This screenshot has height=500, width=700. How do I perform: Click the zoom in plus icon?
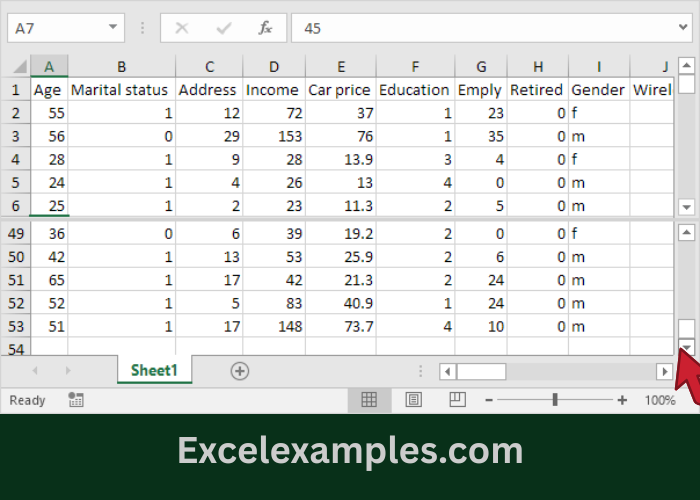tap(622, 400)
